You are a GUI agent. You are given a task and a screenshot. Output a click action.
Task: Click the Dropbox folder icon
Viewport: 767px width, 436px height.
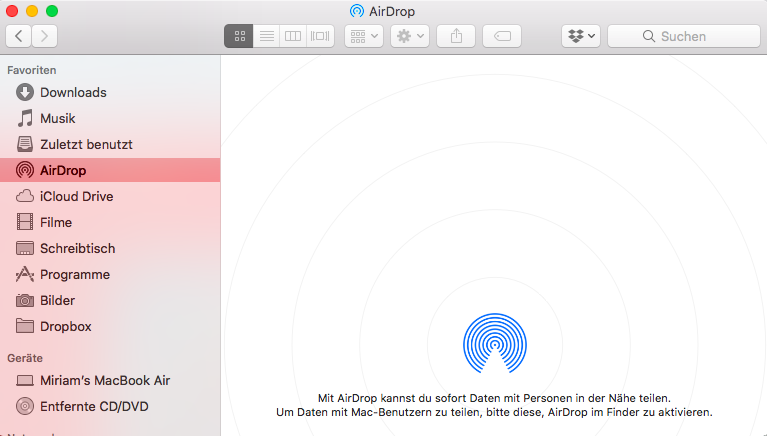[x=25, y=325]
